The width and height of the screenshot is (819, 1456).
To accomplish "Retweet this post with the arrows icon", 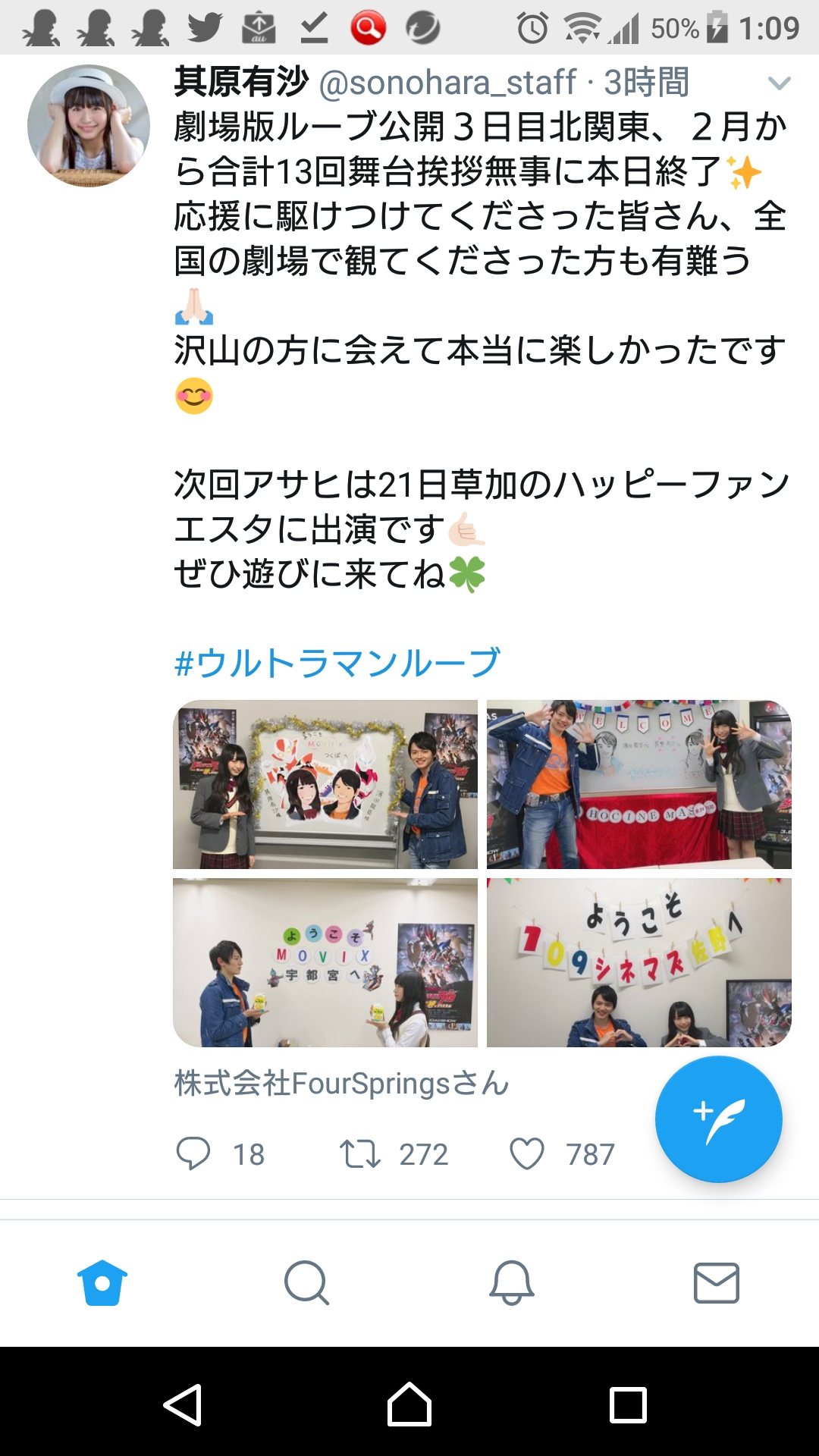I will (359, 1153).
